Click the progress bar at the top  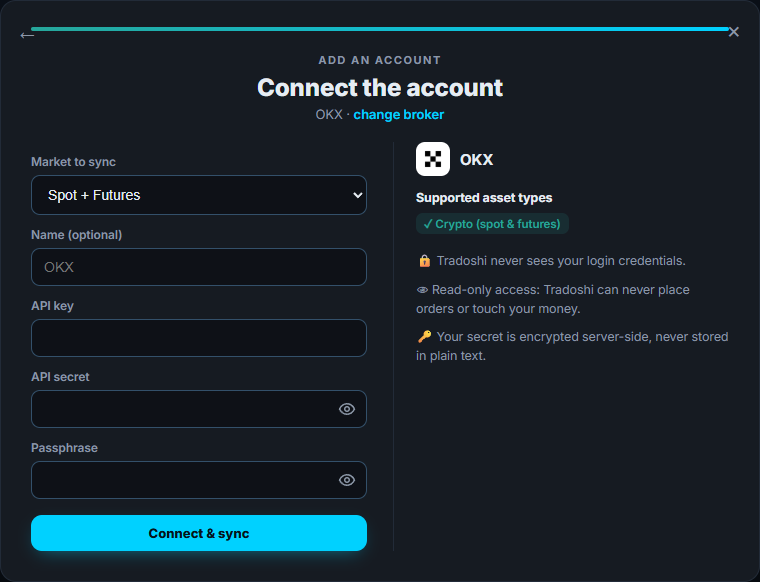(x=380, y=29)
